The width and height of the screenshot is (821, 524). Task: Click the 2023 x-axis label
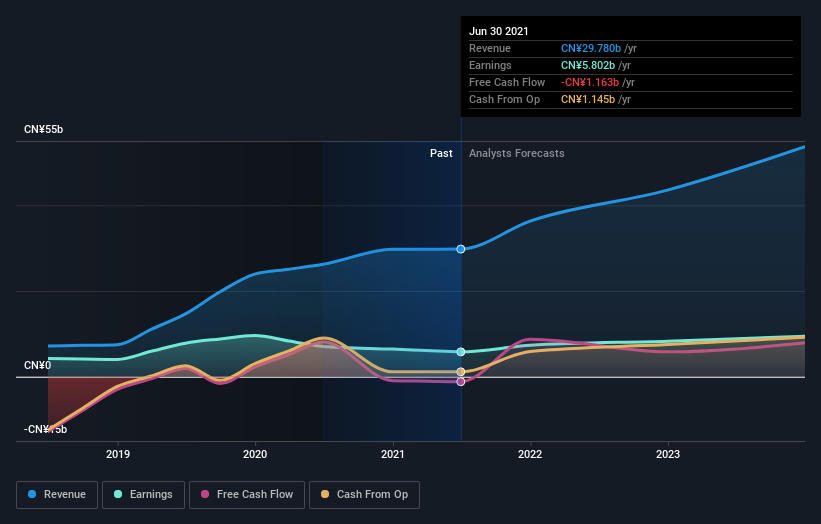(668, 454)
